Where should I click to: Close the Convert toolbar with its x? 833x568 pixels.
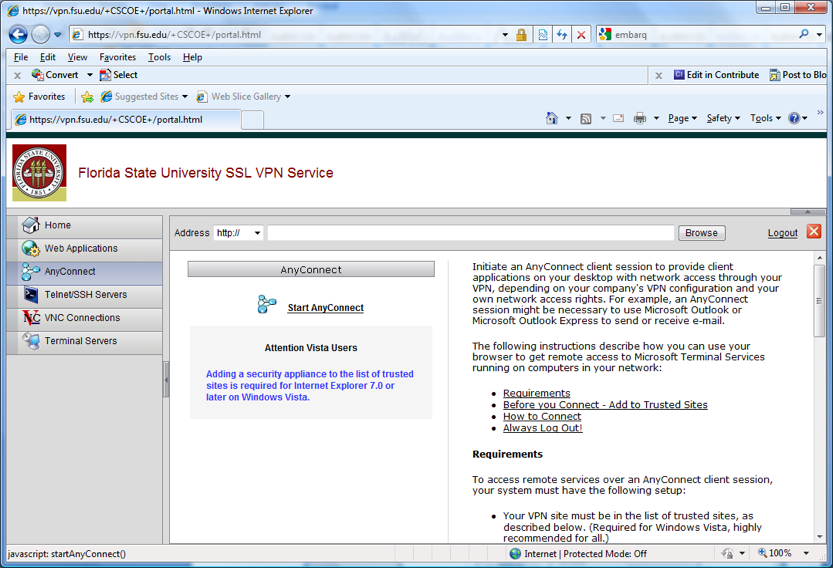tap(18, 75)
